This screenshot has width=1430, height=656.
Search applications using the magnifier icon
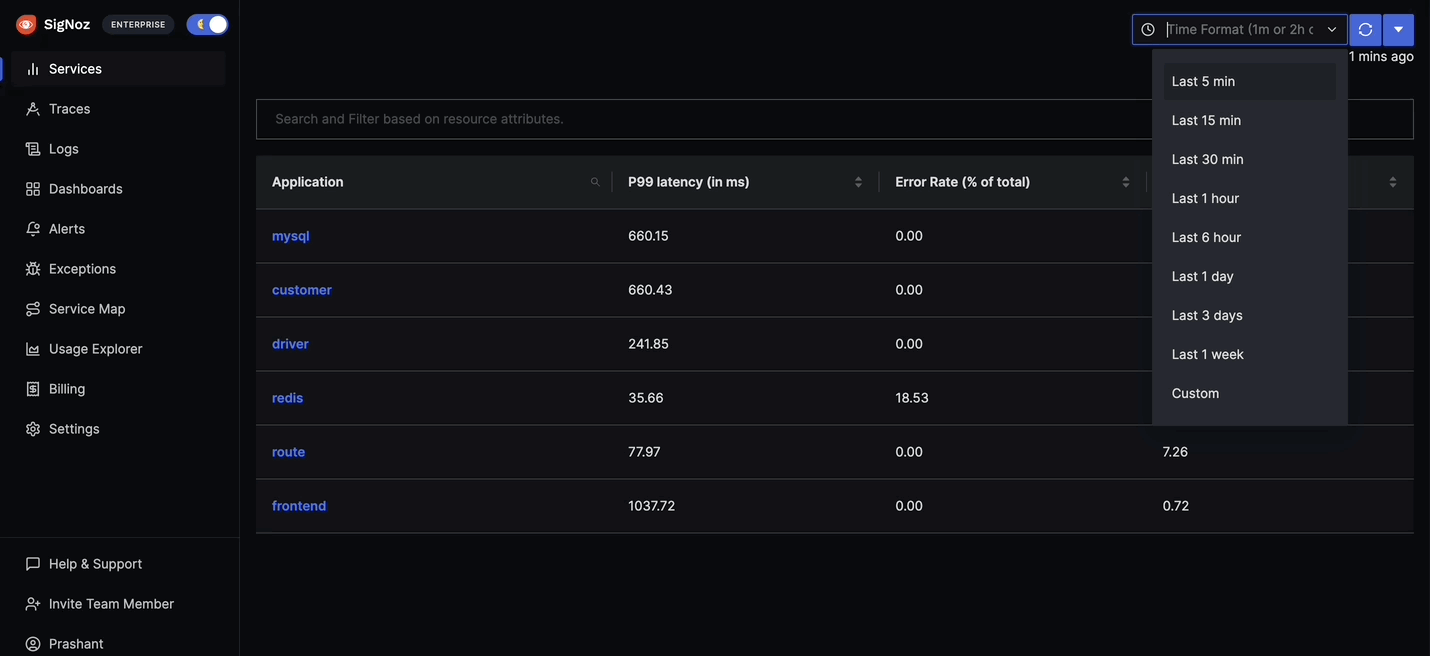tap(595, 182)
